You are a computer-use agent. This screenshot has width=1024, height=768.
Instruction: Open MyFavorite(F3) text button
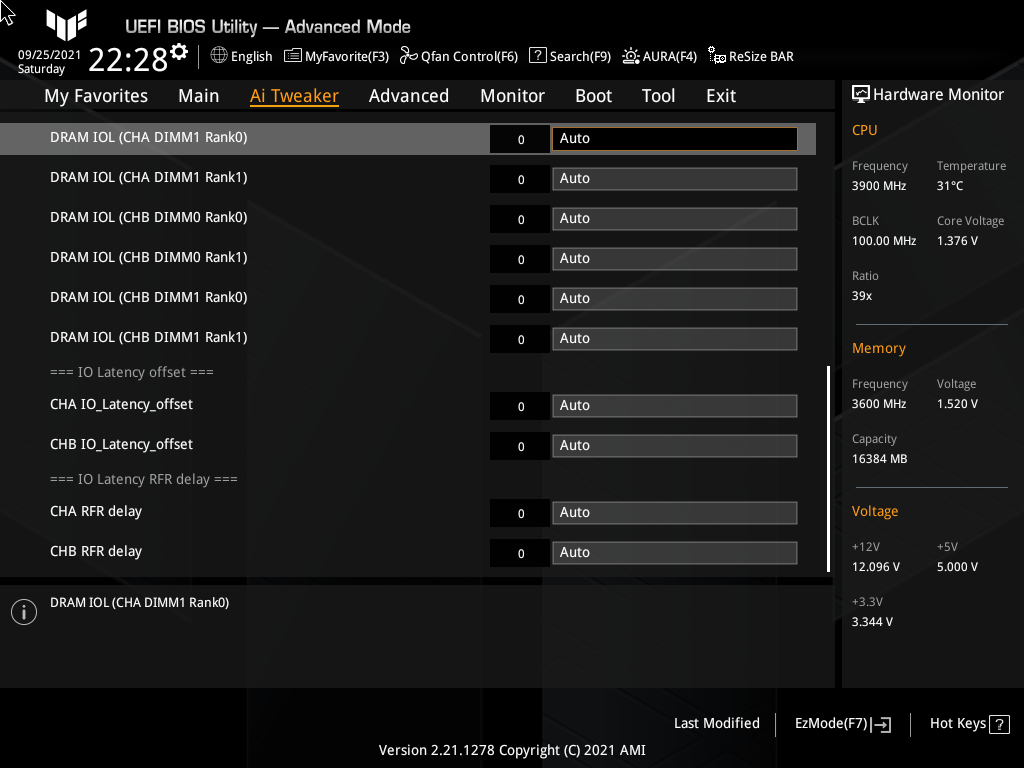(347, 57)
